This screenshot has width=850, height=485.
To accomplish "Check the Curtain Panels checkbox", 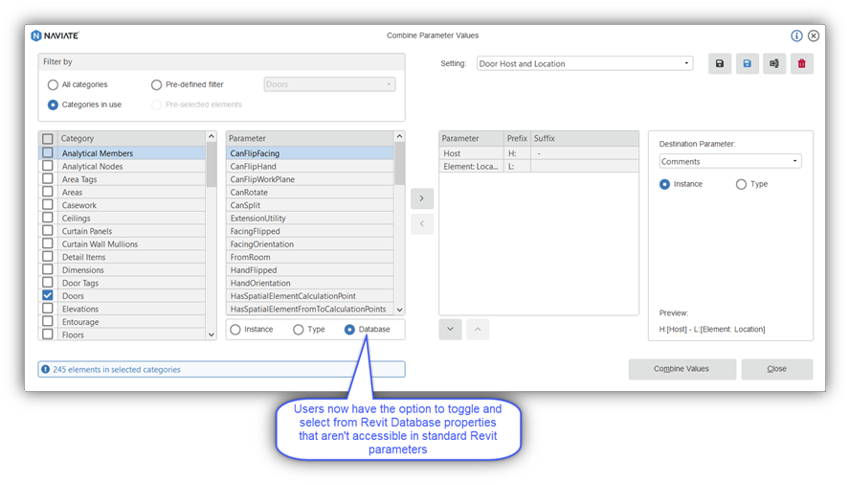I will [x=48, y=231].
